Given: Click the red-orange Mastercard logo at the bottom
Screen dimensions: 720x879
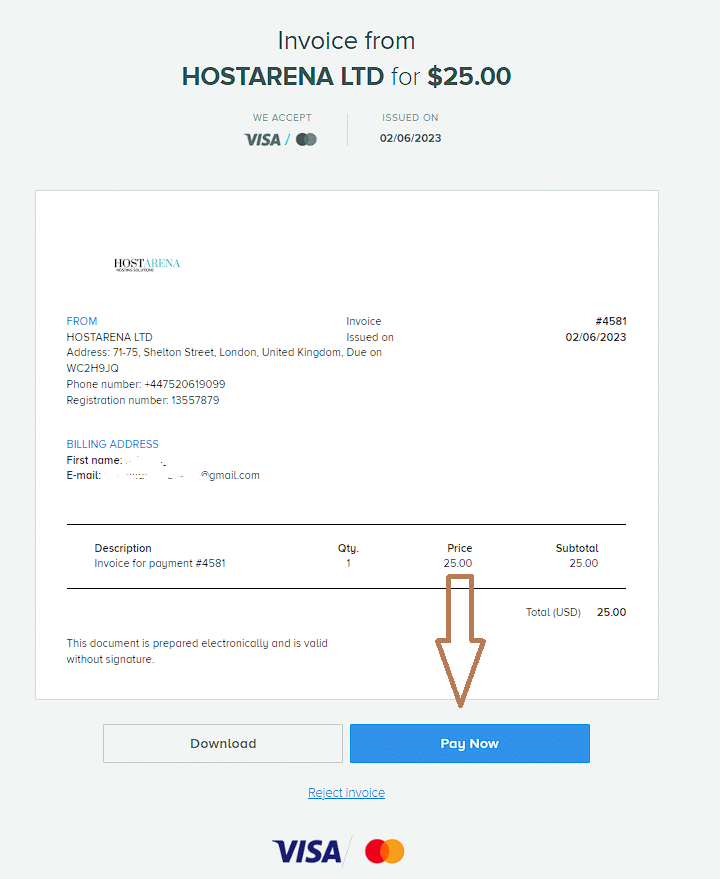Looking at the screenshot, I should [x=385, y=852].
